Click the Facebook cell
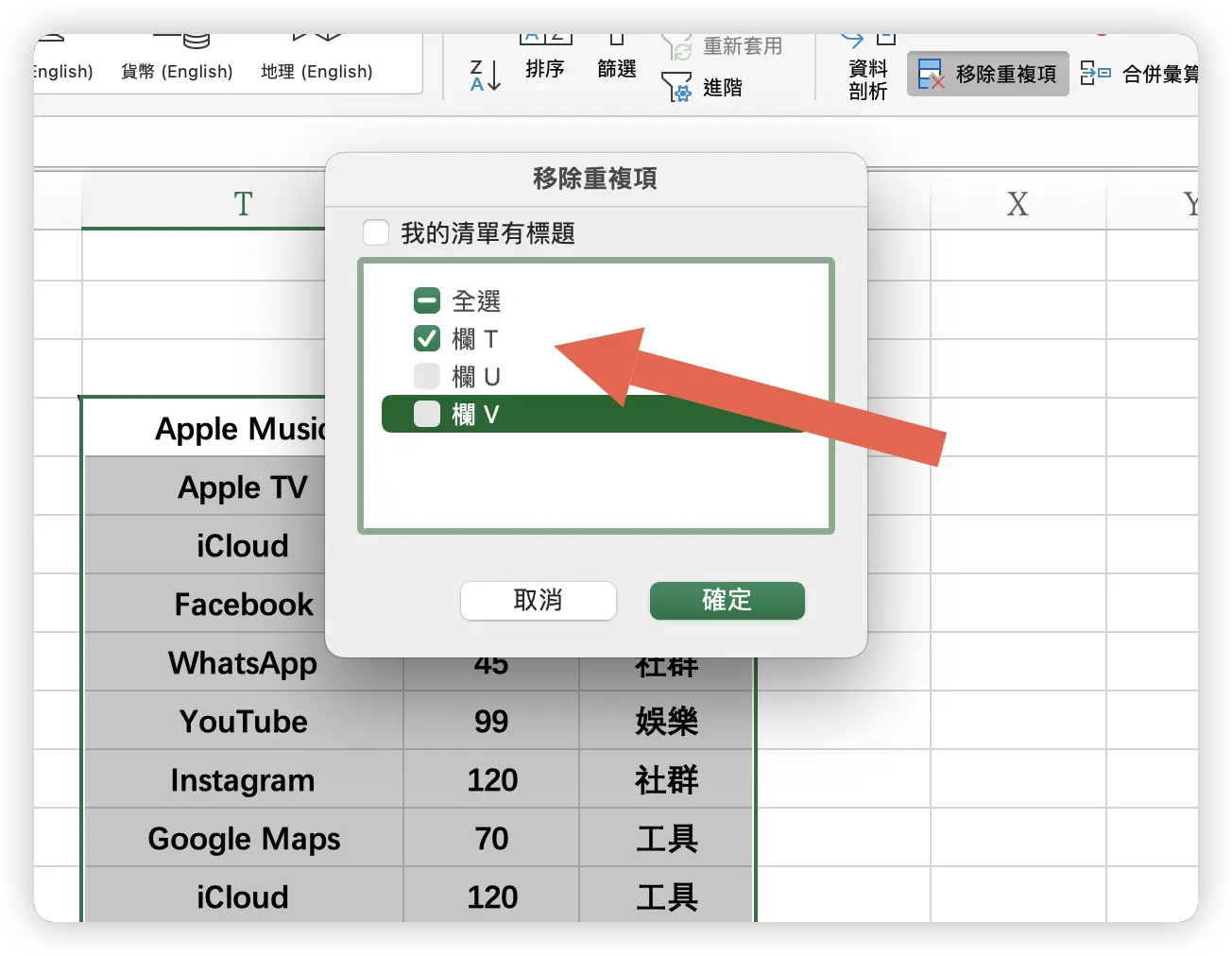 (205, 605)
